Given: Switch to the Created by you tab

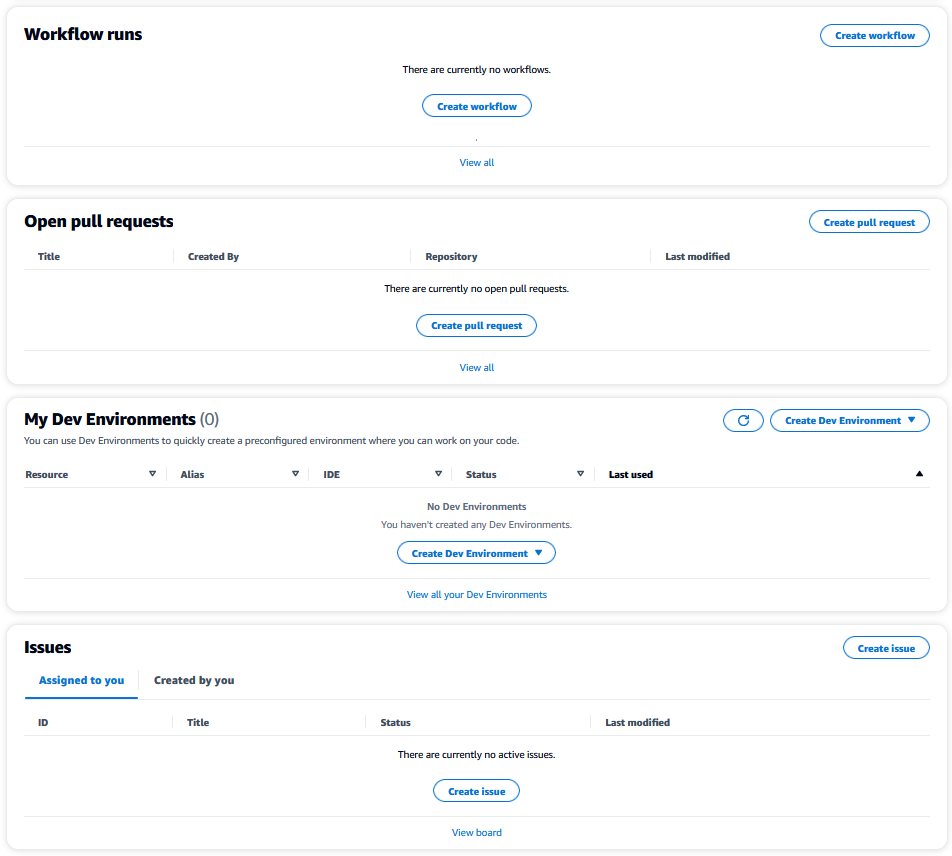Looking at the screenshot, I should 193,680.
